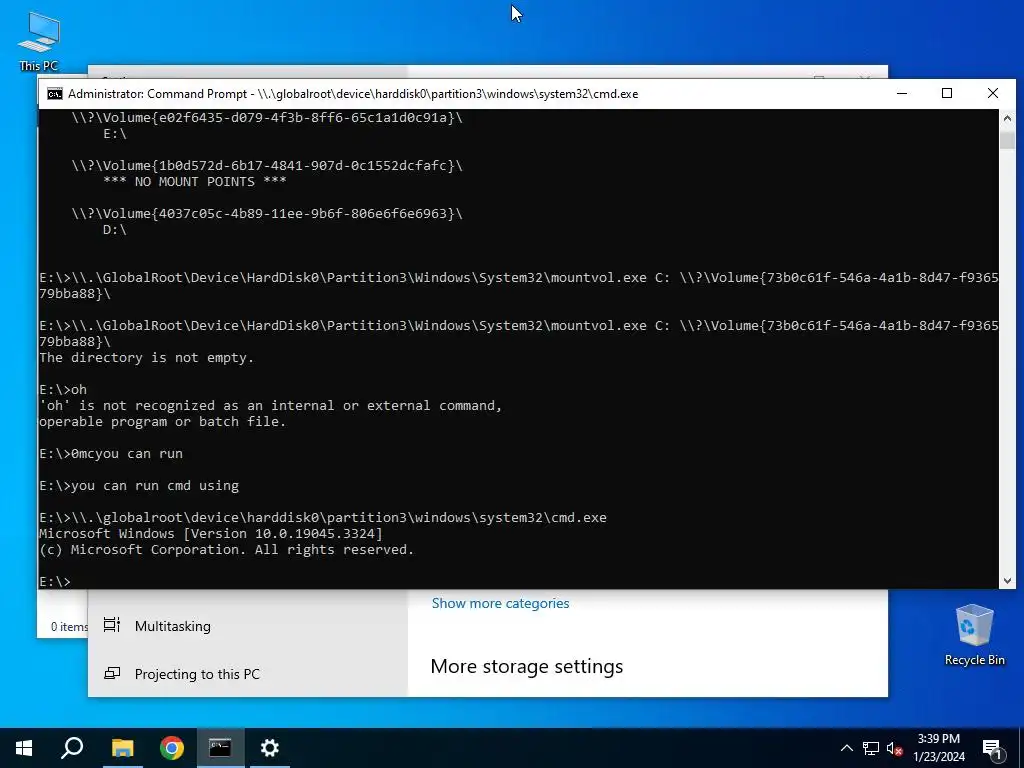Click the '*** NO MOUNT POINTS ***' line
Viewport: 1024px width, 768px height.
point(195,182)
